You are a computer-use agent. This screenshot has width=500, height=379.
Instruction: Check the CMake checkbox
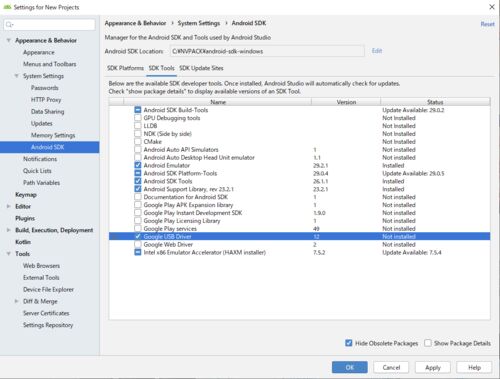point(138,141)
